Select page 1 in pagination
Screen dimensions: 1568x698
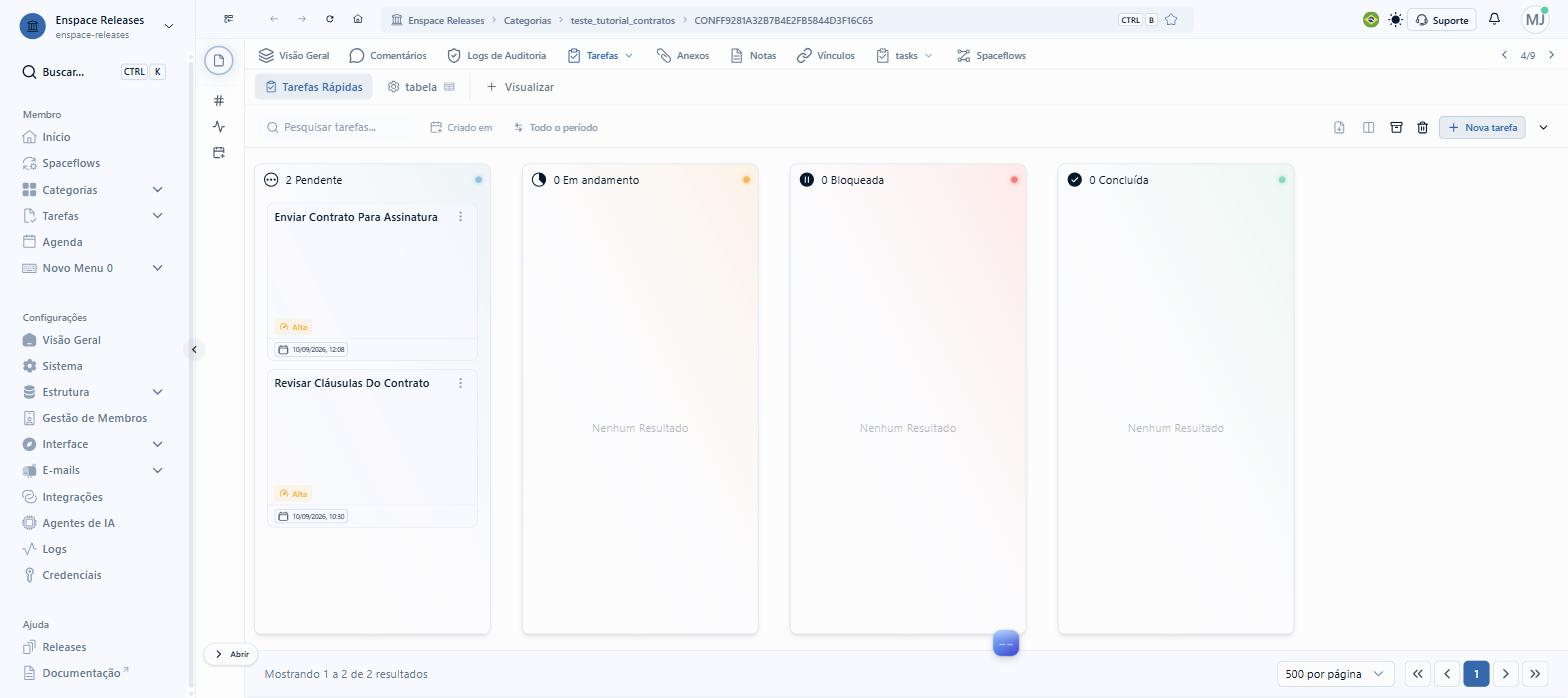1476,674
